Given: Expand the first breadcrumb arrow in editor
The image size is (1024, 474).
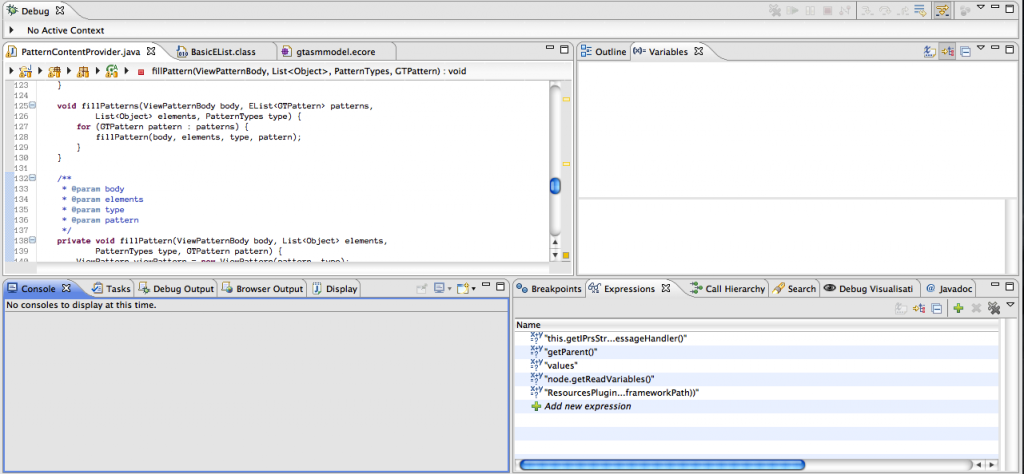Looking at the screenshot, I should tap(12, 71).
